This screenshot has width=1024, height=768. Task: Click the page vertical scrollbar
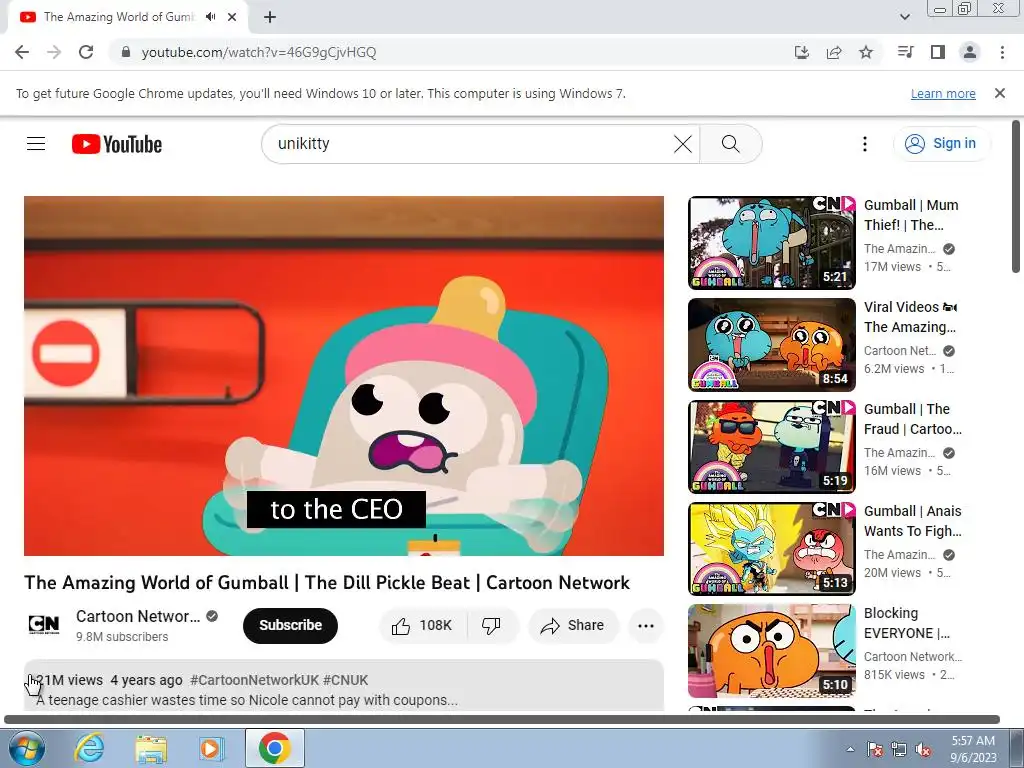[x=1016, y=196]
